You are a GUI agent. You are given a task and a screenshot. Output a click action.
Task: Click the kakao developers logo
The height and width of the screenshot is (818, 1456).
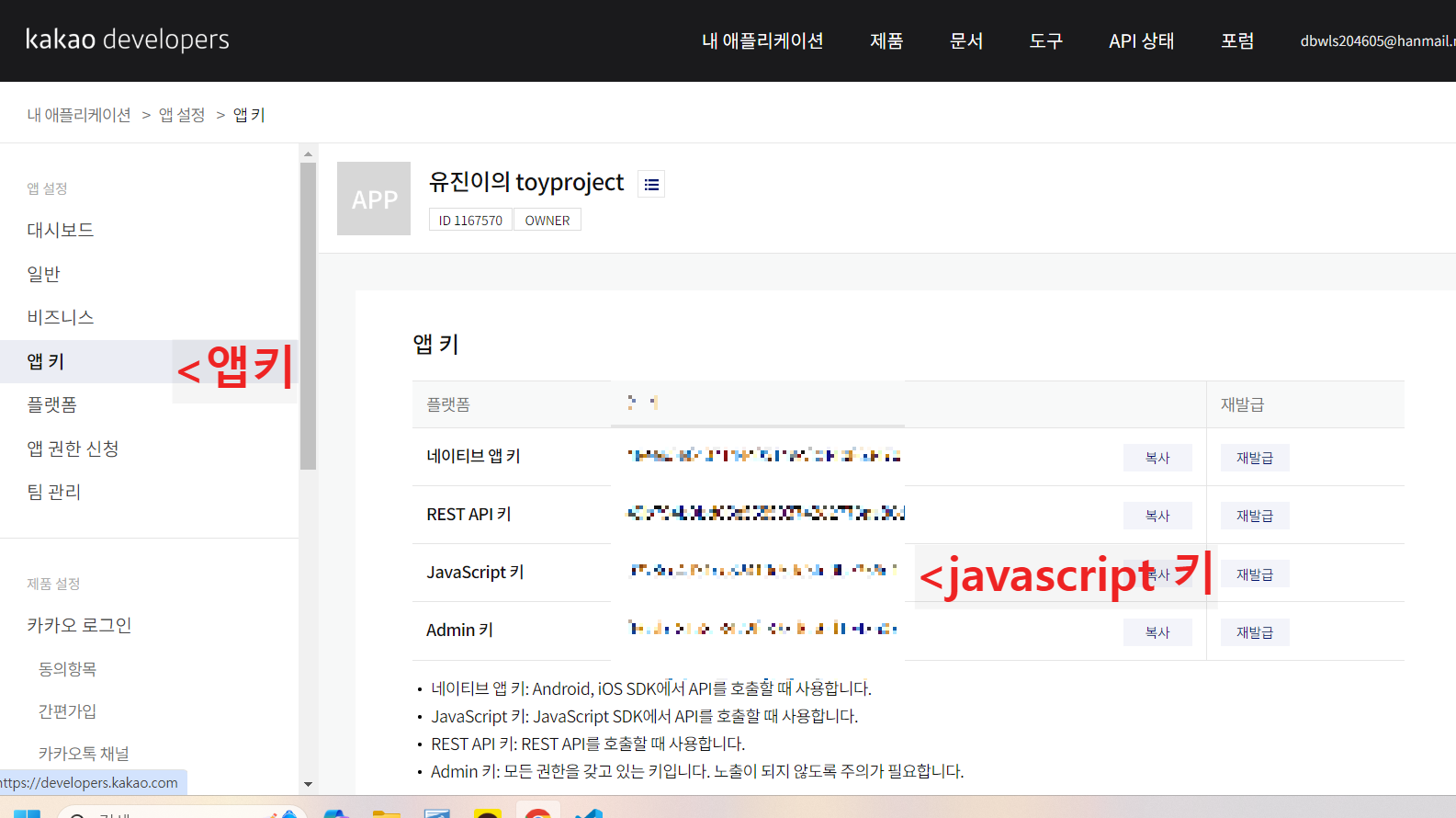128,40
